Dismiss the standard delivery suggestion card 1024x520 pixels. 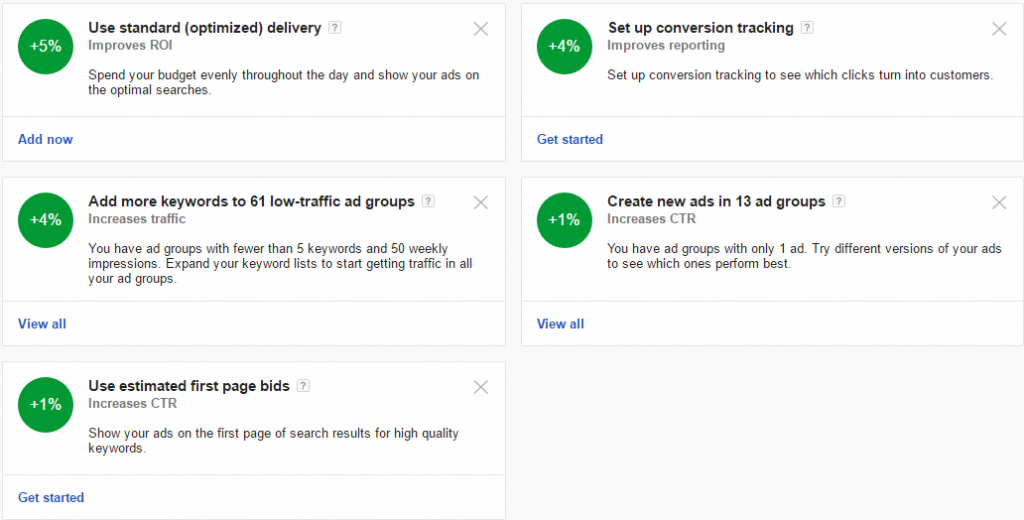[x=481, y=29]
